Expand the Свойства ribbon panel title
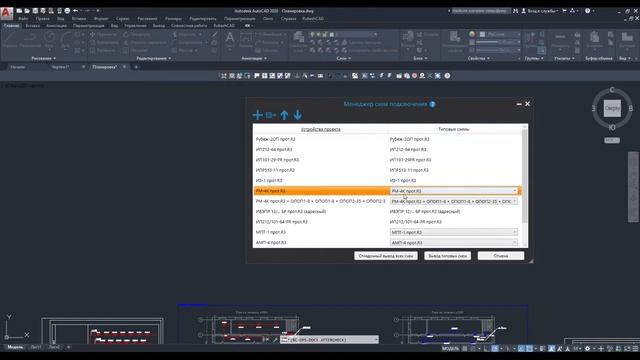Image resolution: width=640 pixels, height=360 pixels. pos(478,58)
